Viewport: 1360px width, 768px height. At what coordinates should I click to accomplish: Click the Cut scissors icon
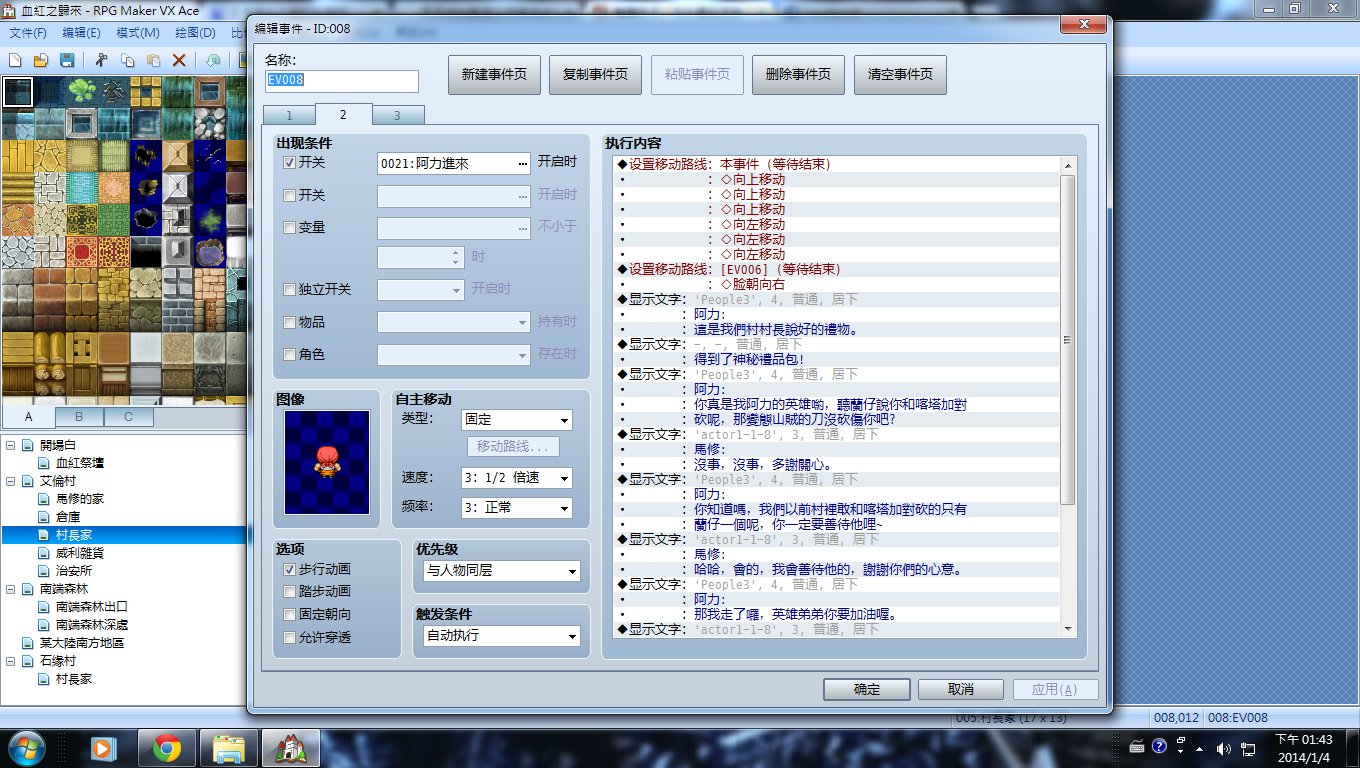102,60
